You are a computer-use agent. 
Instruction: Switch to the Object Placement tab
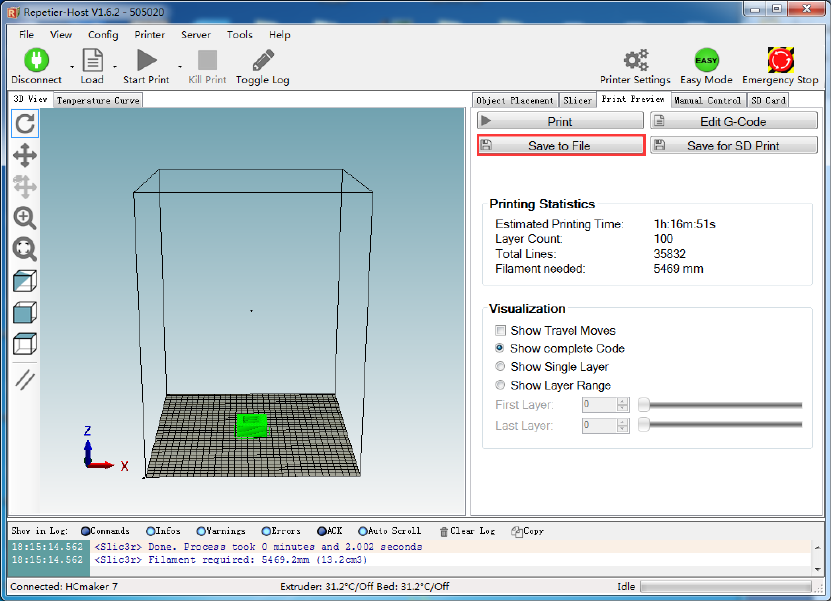[515, 100]
